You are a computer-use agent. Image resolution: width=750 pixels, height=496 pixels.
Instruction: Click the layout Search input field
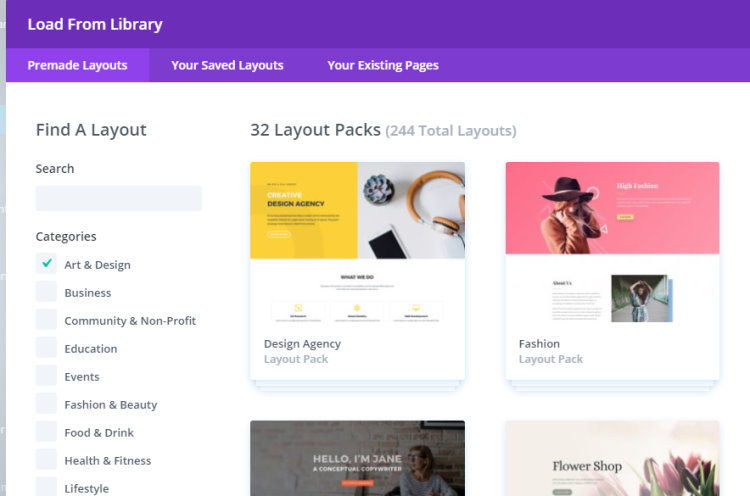tap(119, 198)
